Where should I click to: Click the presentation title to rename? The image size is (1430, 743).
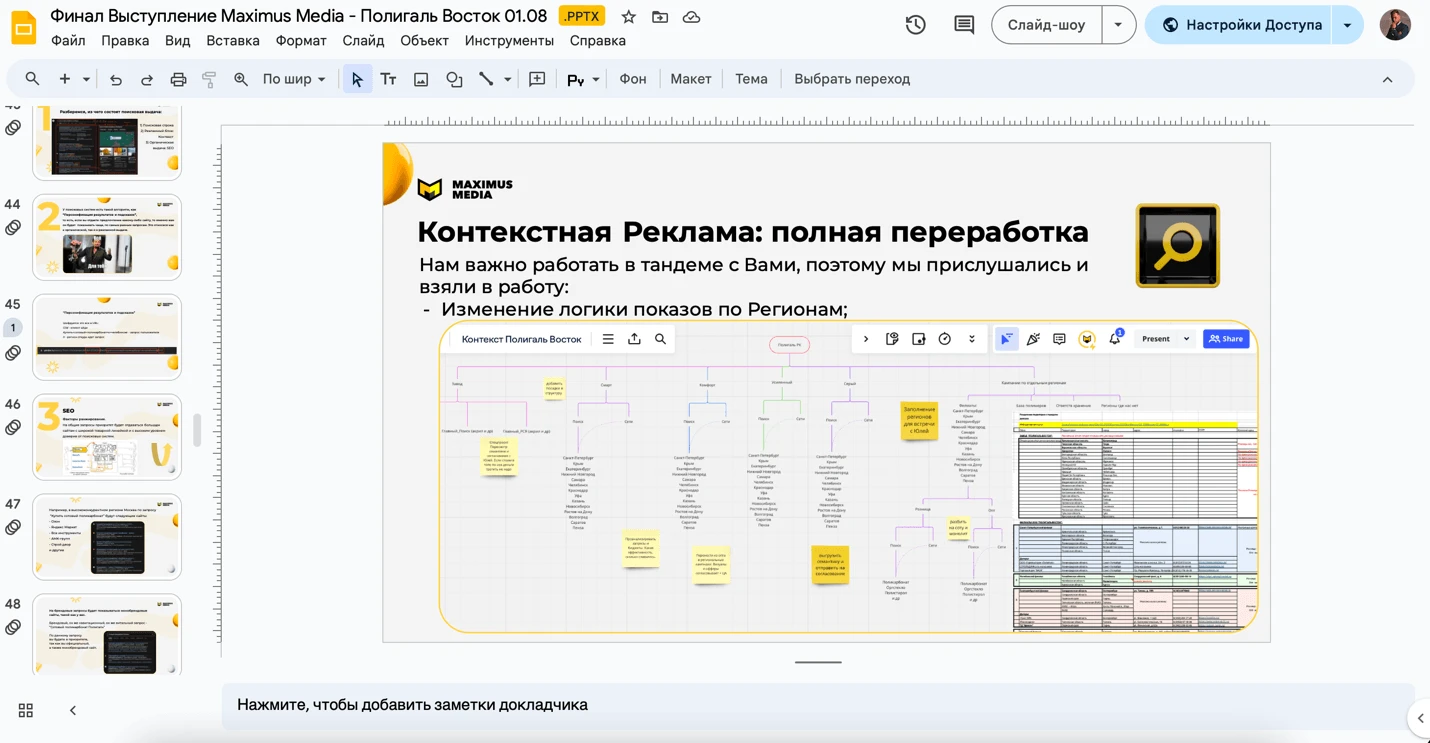click(299, 16)
